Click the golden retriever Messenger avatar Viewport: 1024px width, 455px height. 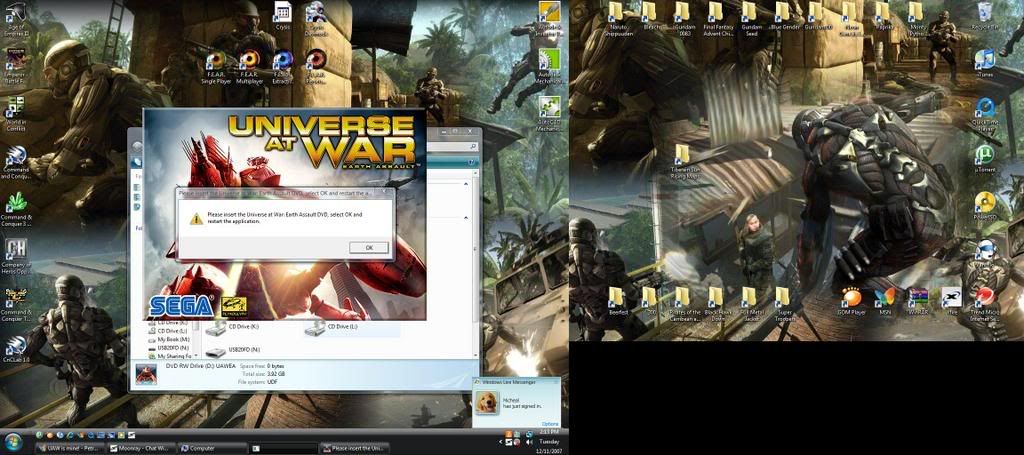(487, 401)
